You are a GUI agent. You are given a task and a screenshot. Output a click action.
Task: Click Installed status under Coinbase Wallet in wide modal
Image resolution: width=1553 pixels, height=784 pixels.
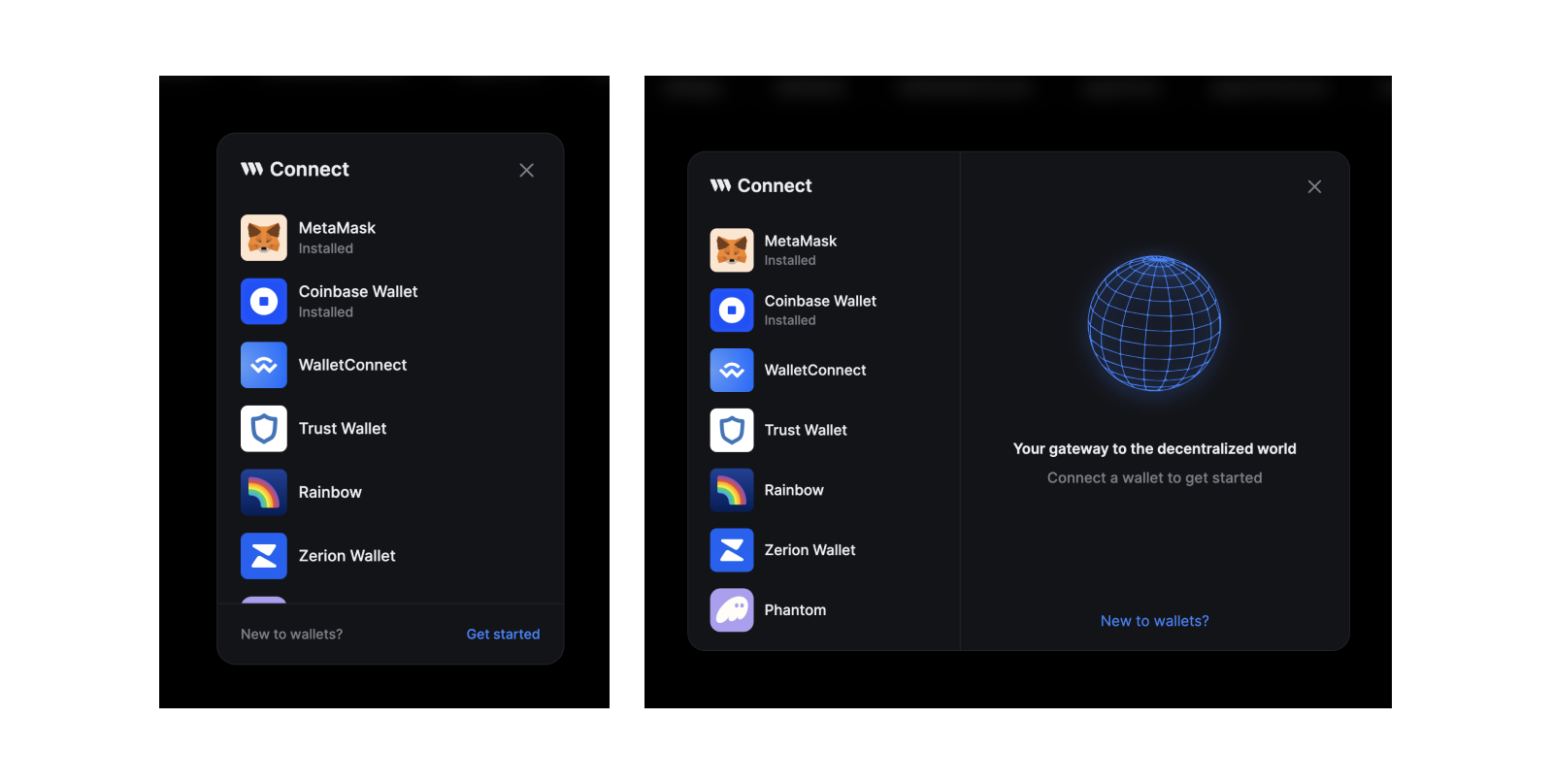[790, 320]
